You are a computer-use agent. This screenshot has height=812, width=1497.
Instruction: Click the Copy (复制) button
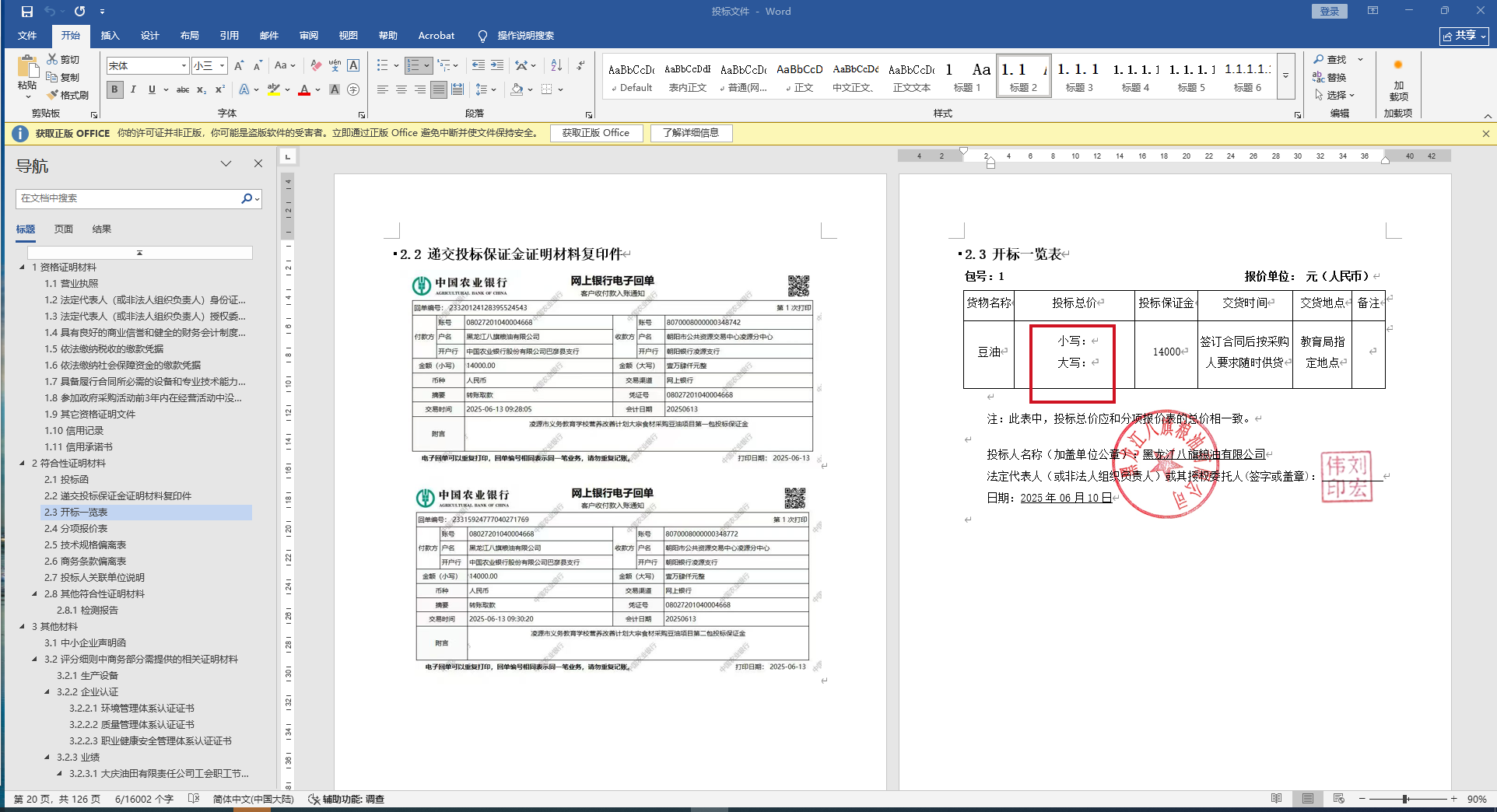point(63,77)
